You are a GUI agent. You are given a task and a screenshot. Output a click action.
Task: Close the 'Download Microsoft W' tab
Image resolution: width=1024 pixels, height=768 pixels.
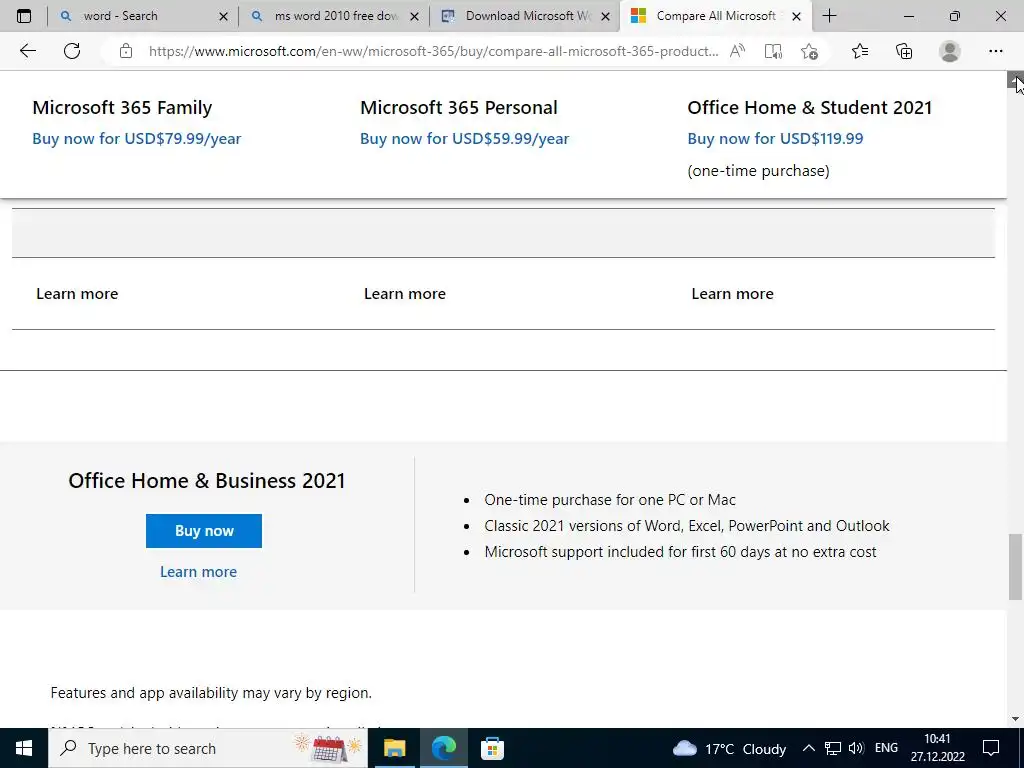(605, 16)
